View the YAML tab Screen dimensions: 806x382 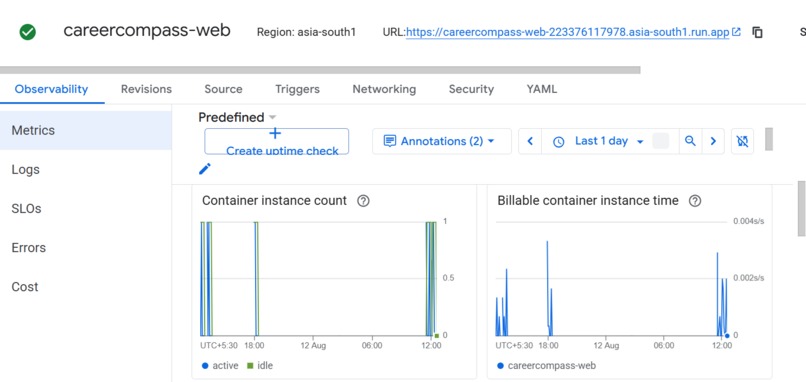tap(541, 89)
